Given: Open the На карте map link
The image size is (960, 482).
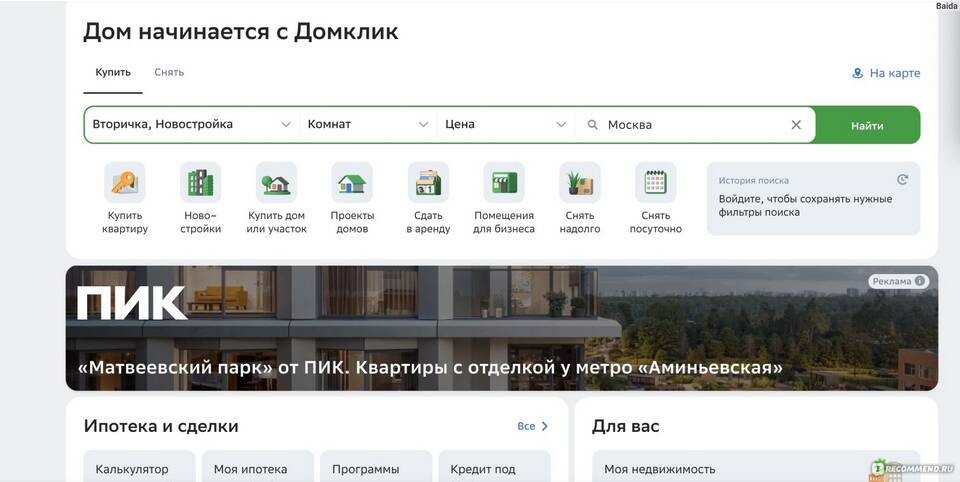Looking at the screenshot, I should tap(886, 73).
